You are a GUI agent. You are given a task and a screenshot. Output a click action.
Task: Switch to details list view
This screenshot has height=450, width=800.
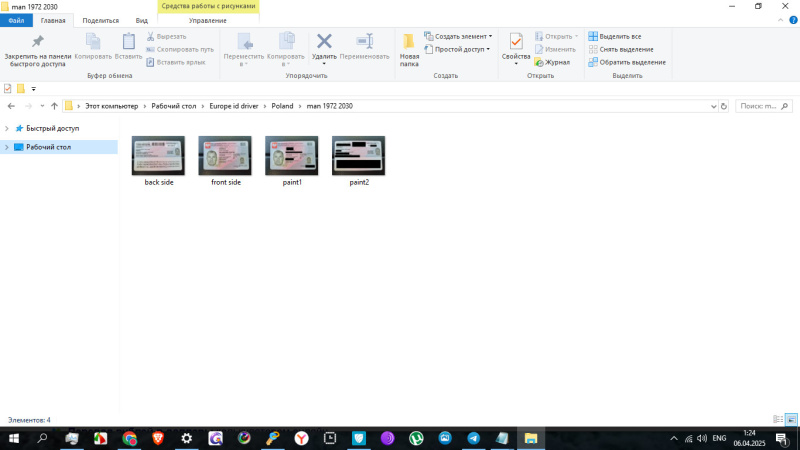778,420
